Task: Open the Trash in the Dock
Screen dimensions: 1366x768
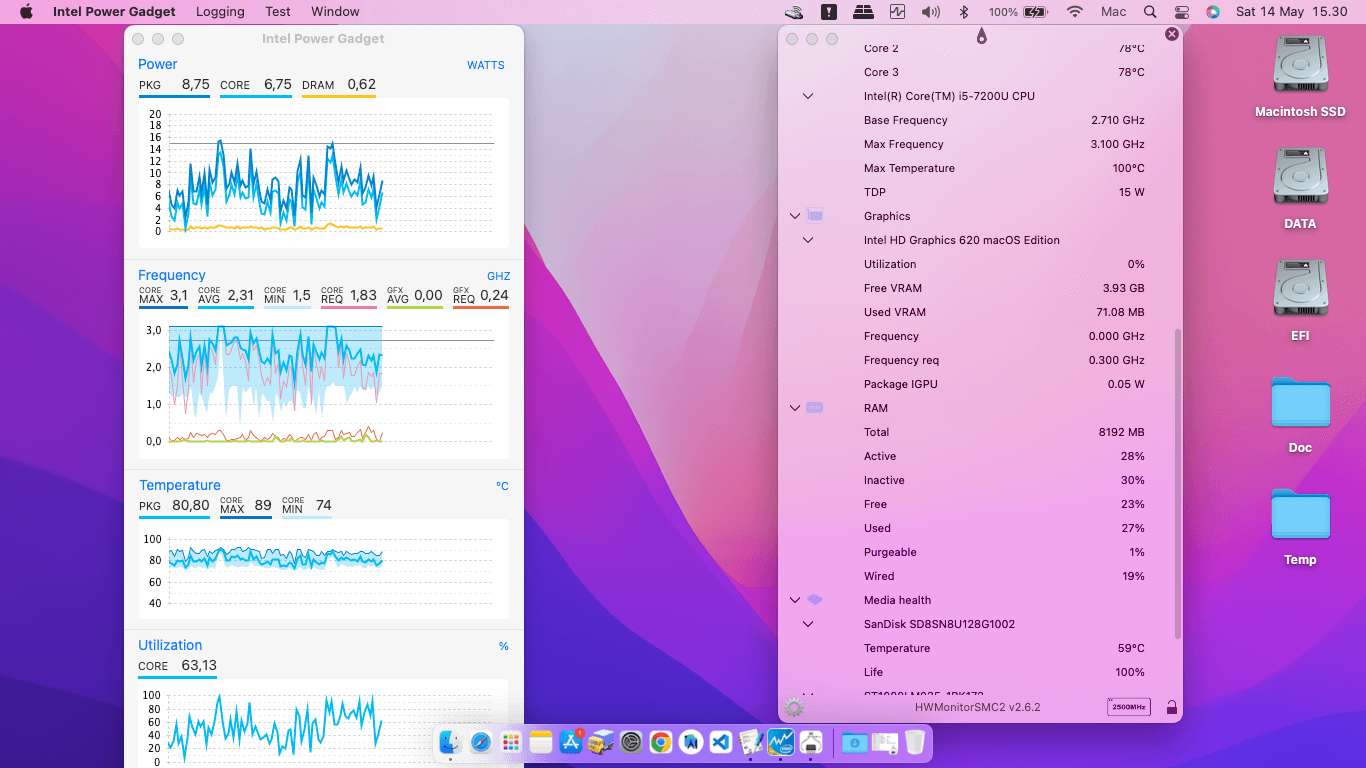Action: tap(915, 742)
